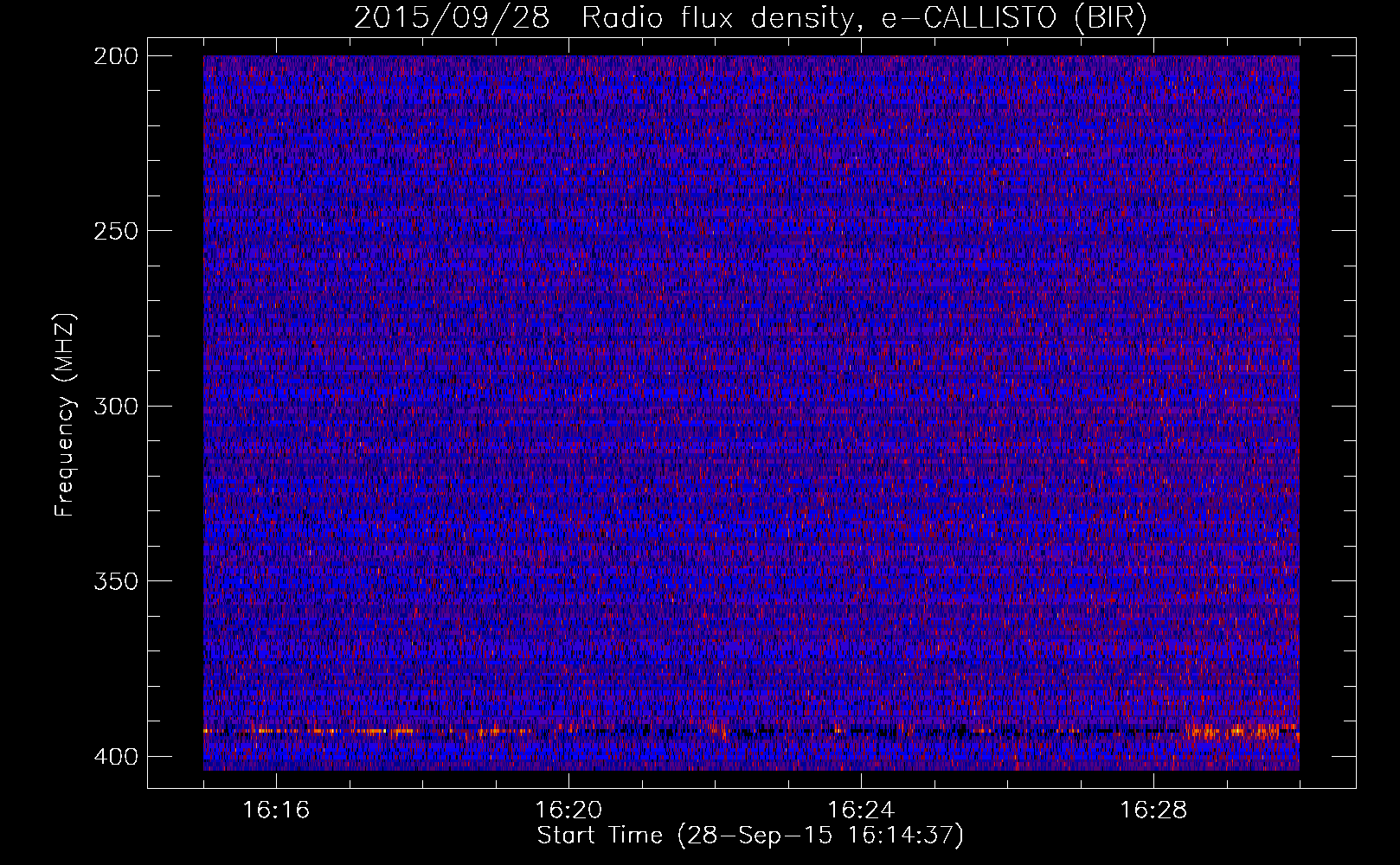Click the plot title 'Radio flux density, e-CALLISTO (BIR)'
The width and height of the screenshot is (1400, 865).
[x=864, y=17]
